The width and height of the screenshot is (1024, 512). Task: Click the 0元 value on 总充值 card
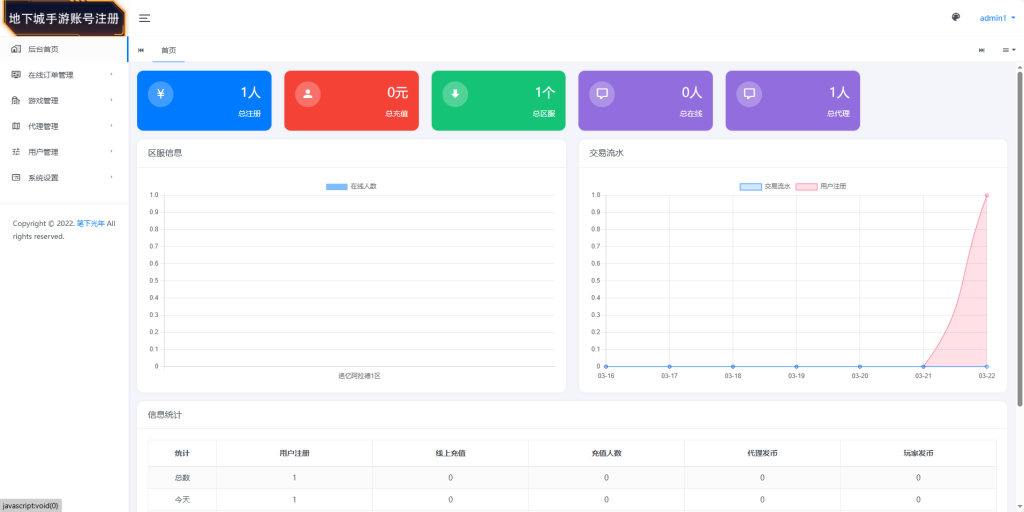tap(397, 93)
